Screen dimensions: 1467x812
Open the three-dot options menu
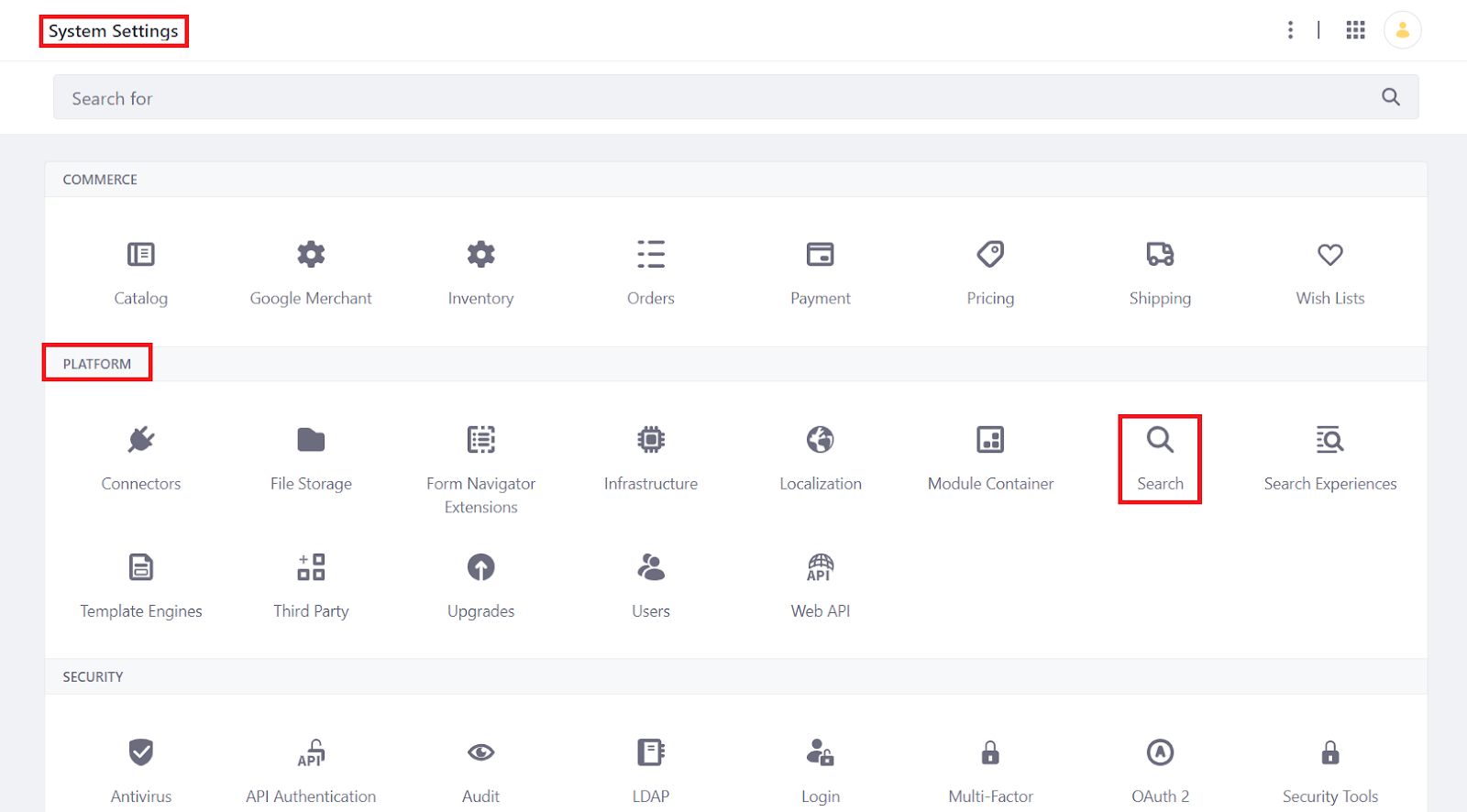(x=1290, y=30)
